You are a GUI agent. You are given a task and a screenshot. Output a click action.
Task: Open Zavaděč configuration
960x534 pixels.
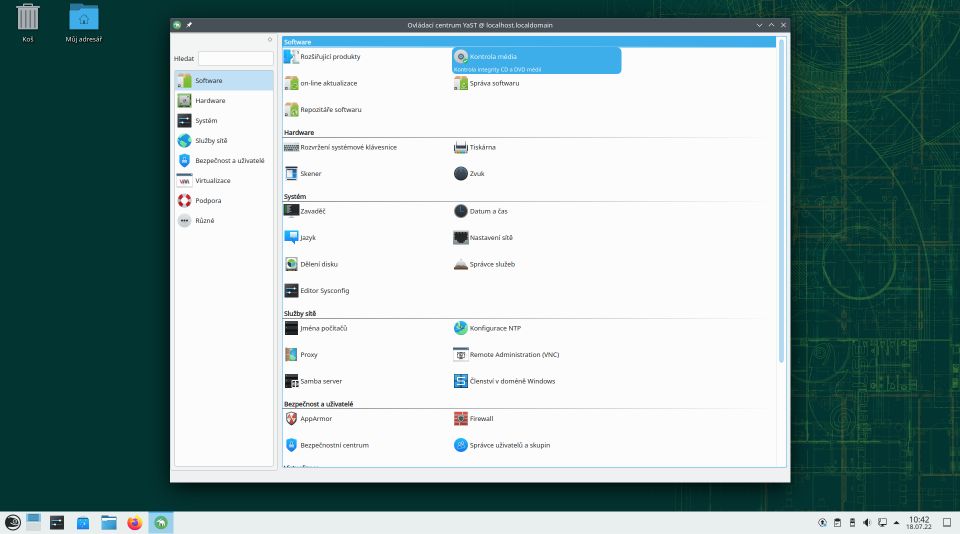click(x=305, y=211)
